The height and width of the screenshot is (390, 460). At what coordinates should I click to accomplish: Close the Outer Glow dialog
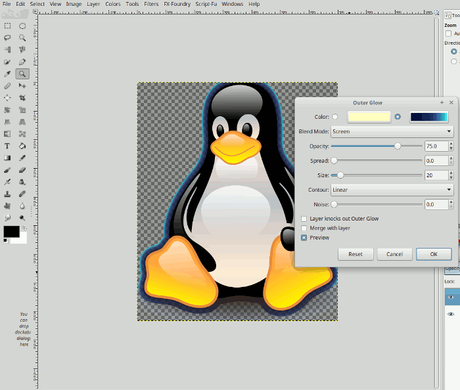pos(451,103)
